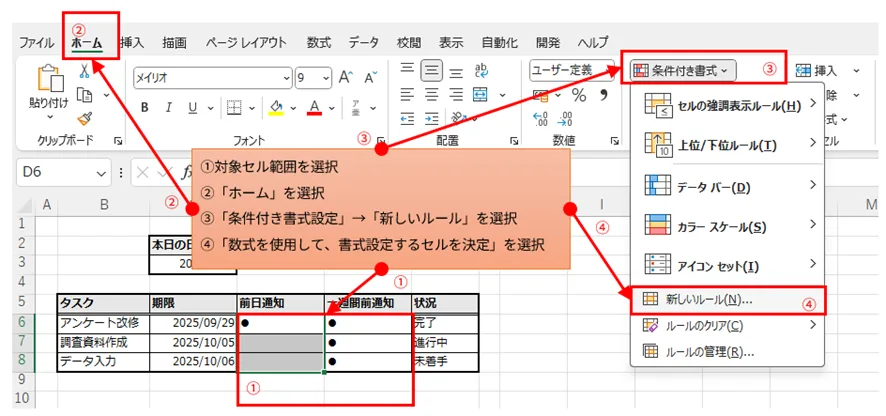The width and height of the screenshot is (886, 416).
Task: Align text to top of cell
Action: pos(407,69)
